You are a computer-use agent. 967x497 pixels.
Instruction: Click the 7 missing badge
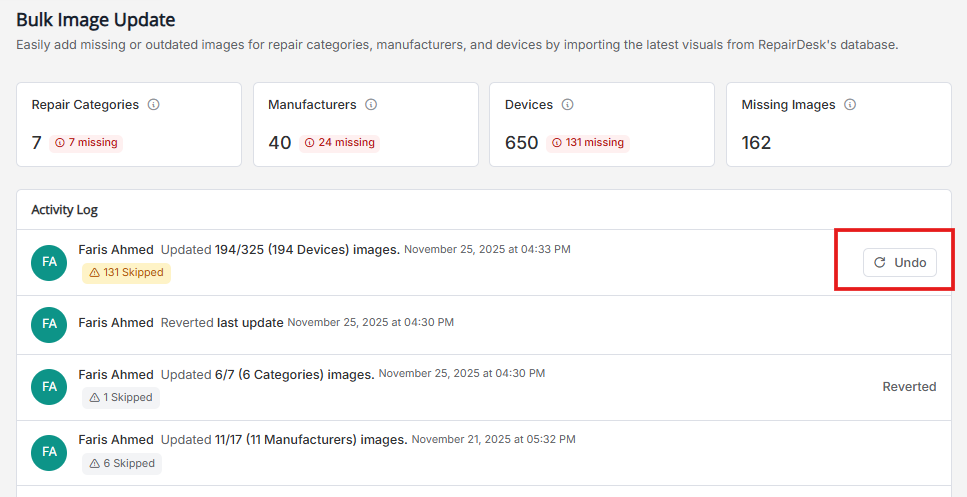(x=86, y=143)
